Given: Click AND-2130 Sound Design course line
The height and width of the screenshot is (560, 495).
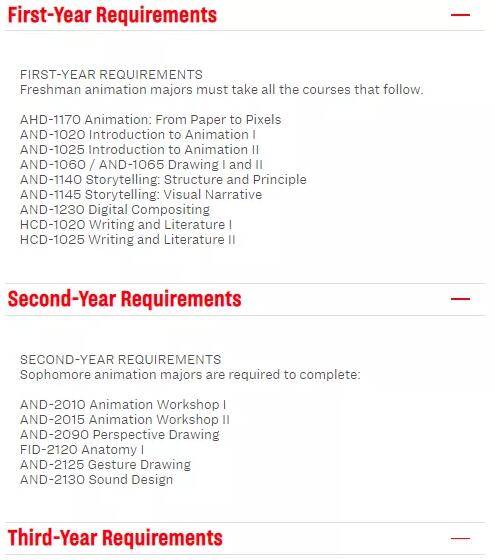Looking at the screenshot, I should [96, 480].
